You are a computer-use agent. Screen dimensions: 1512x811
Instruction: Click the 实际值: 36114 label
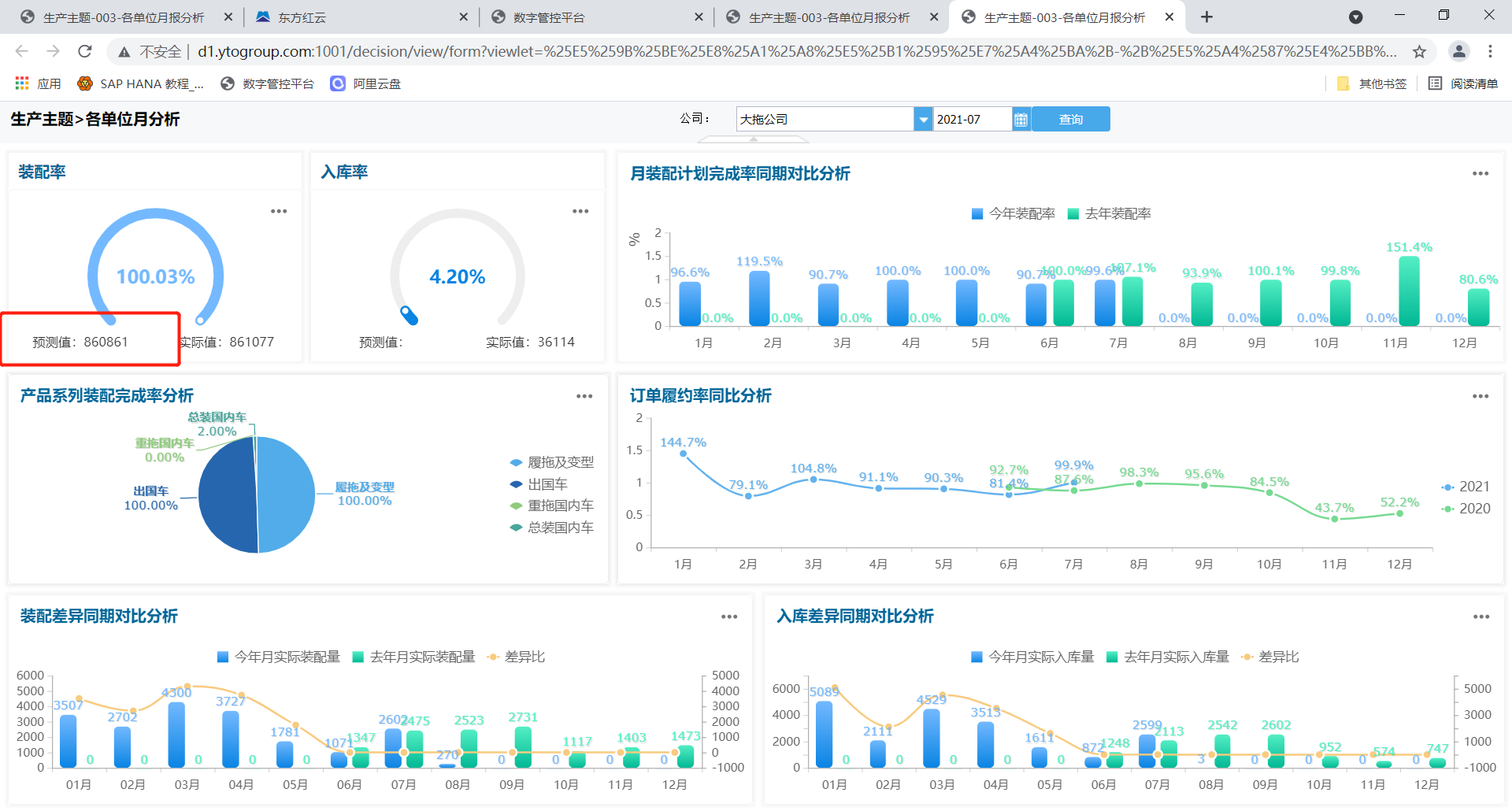click(530, 342)
